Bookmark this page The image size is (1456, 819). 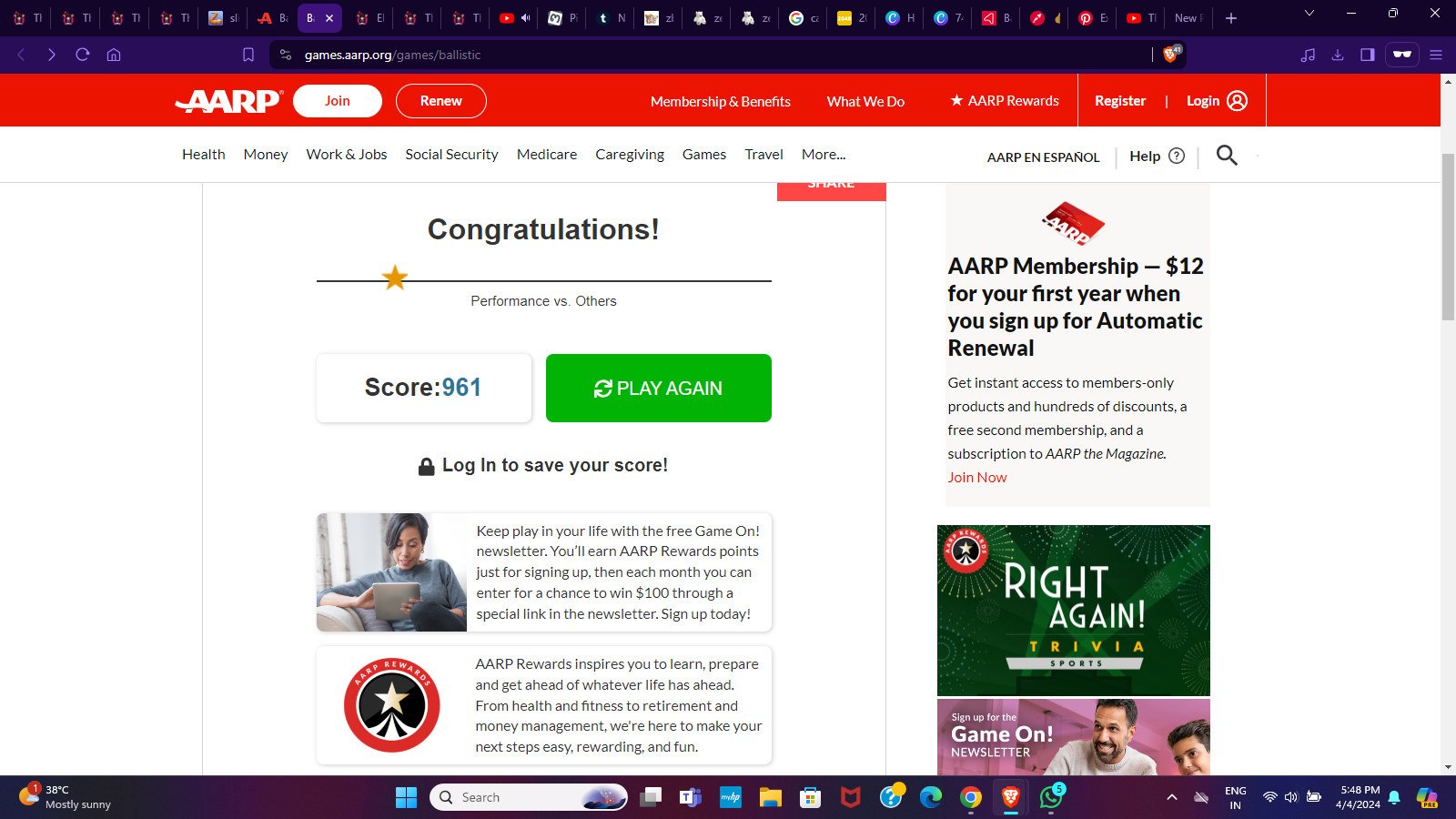coord(248,55)
